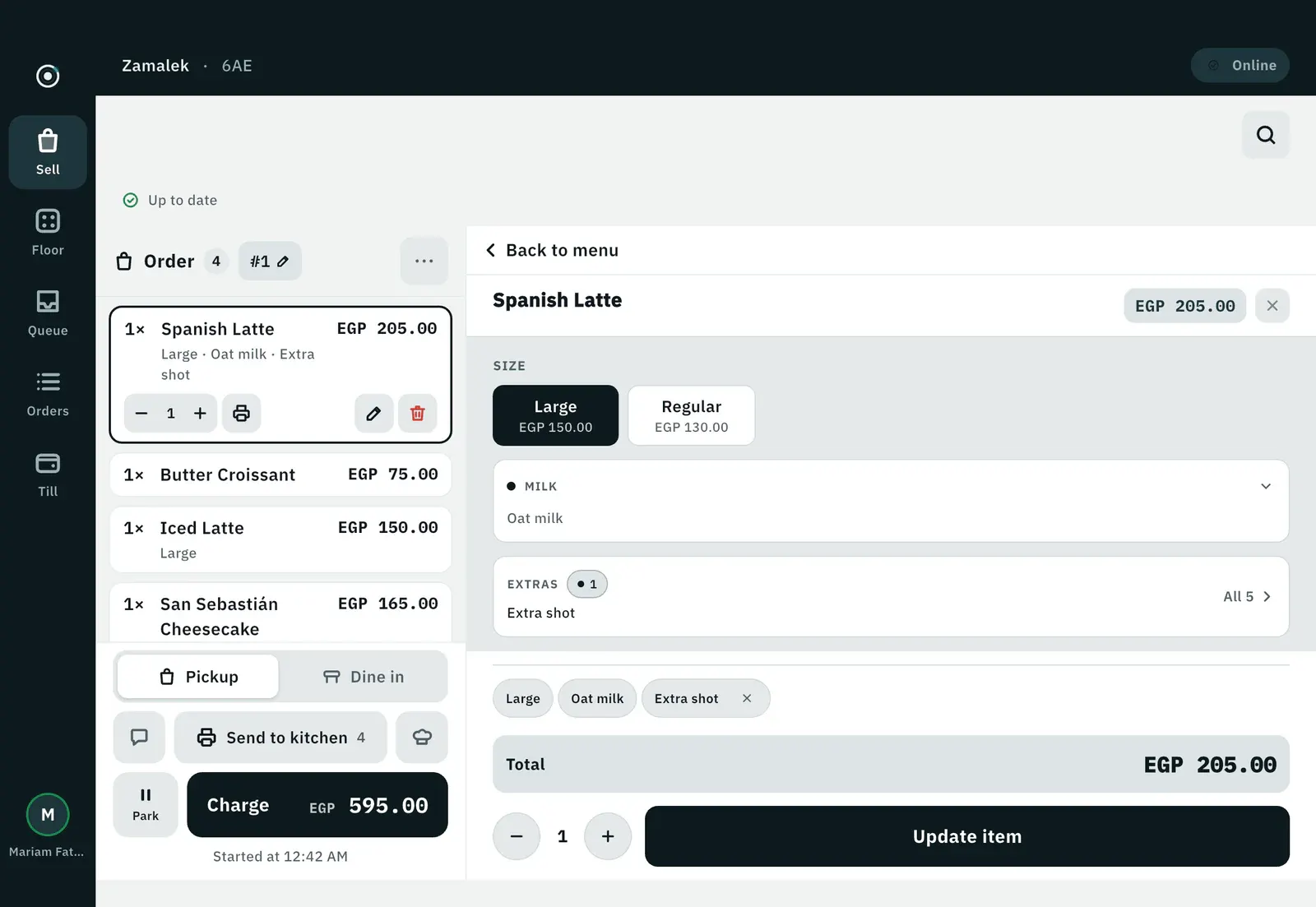This screenshot has height=907, width=1316.
Task: Decrease Spanish Latte quantity in order list
Action: pyautogui.click(x=141, y=413)
